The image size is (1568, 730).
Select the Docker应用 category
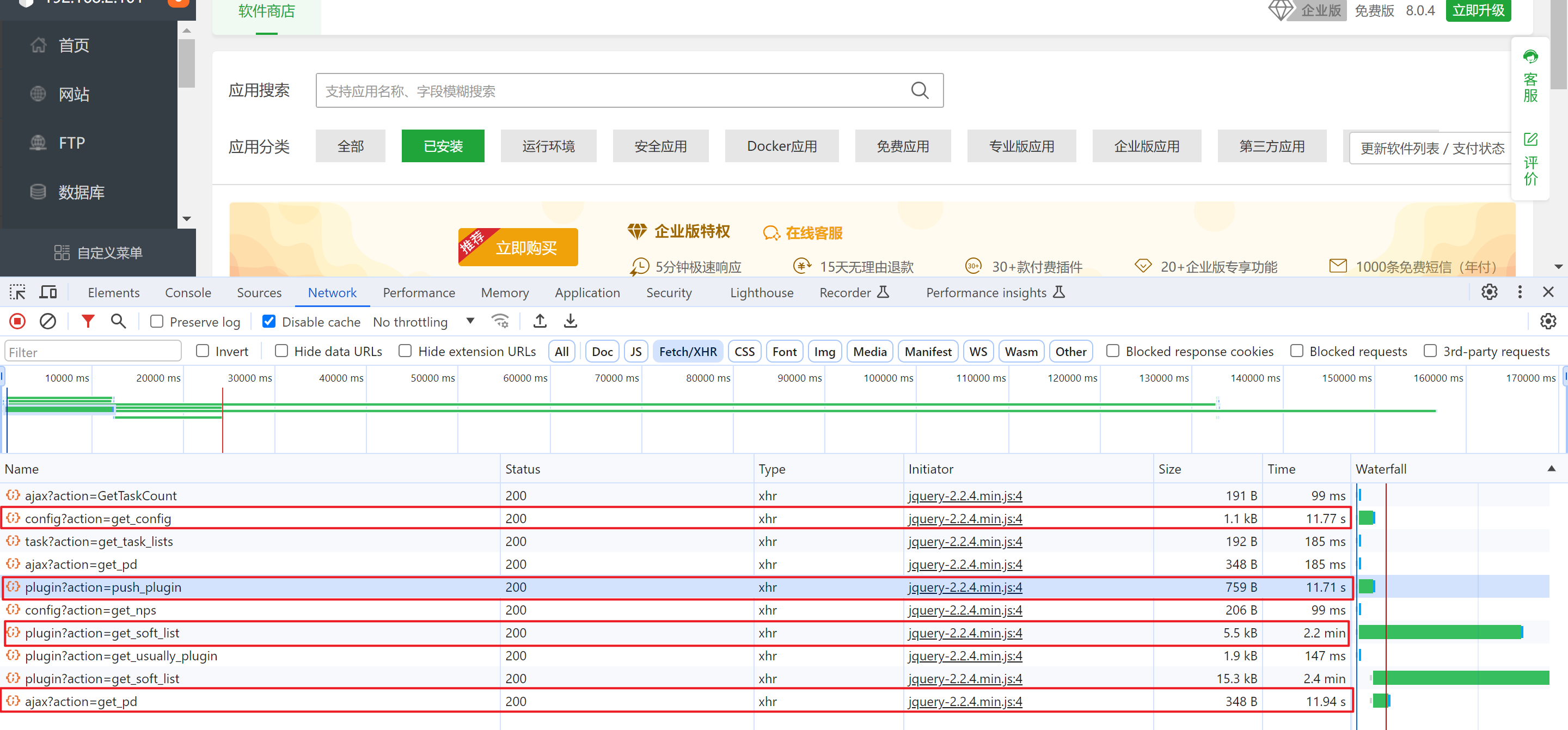tap(782, 146)
